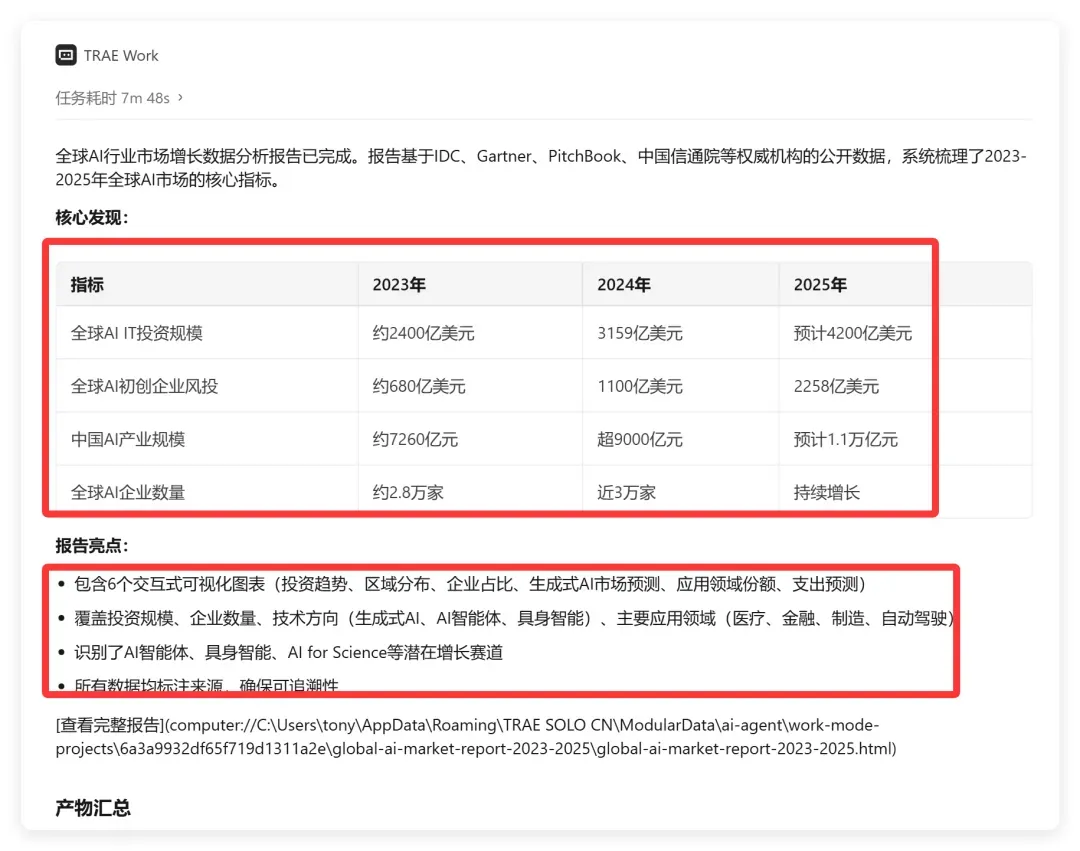Click the bullet starting with 覆盖投资规模
Image resolution: width=1080 pixels, height=851 pixels.
point(514,618)
